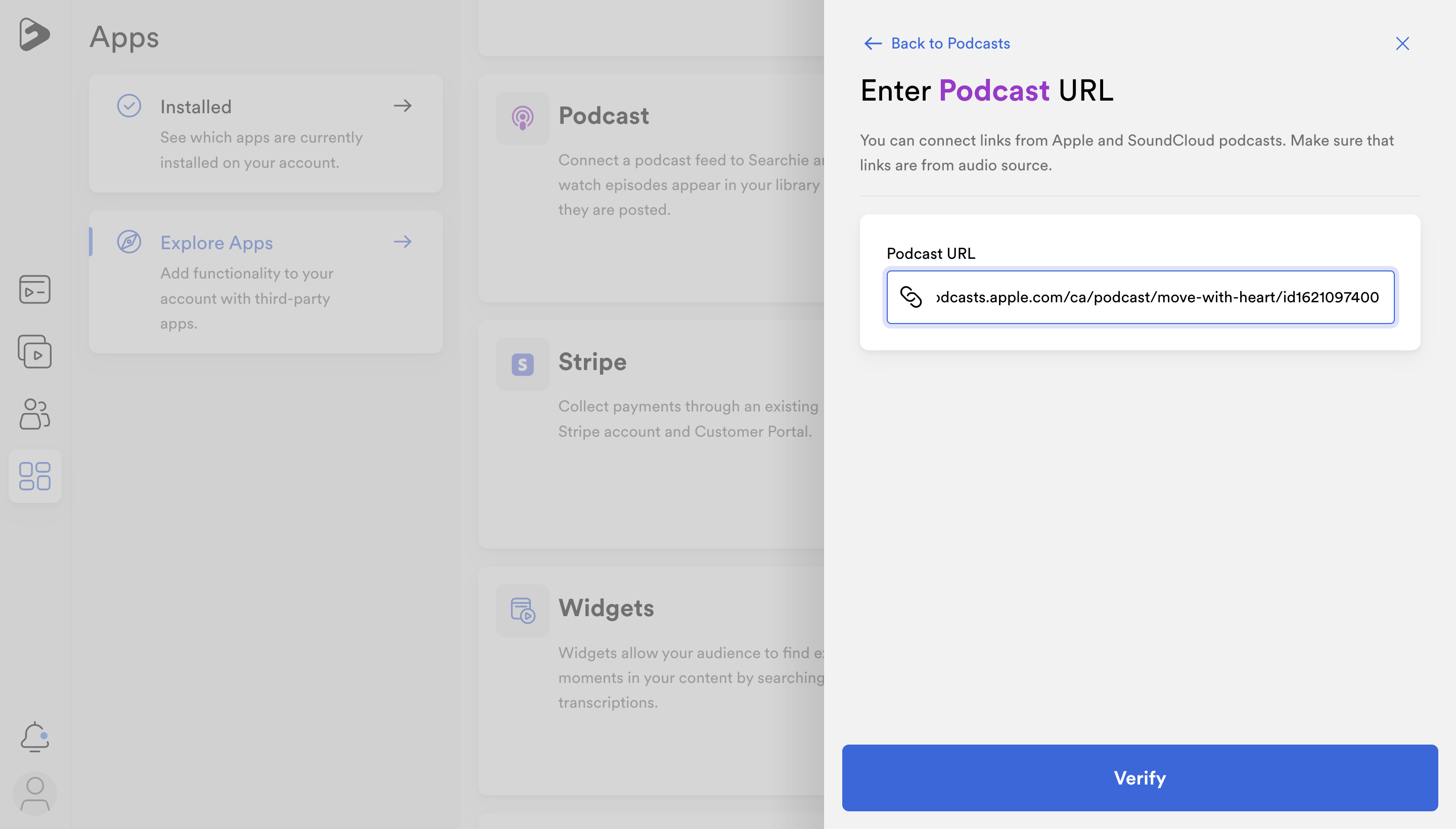
Task: Open the media library sidebar icon
Action: (x=35, y=289)
